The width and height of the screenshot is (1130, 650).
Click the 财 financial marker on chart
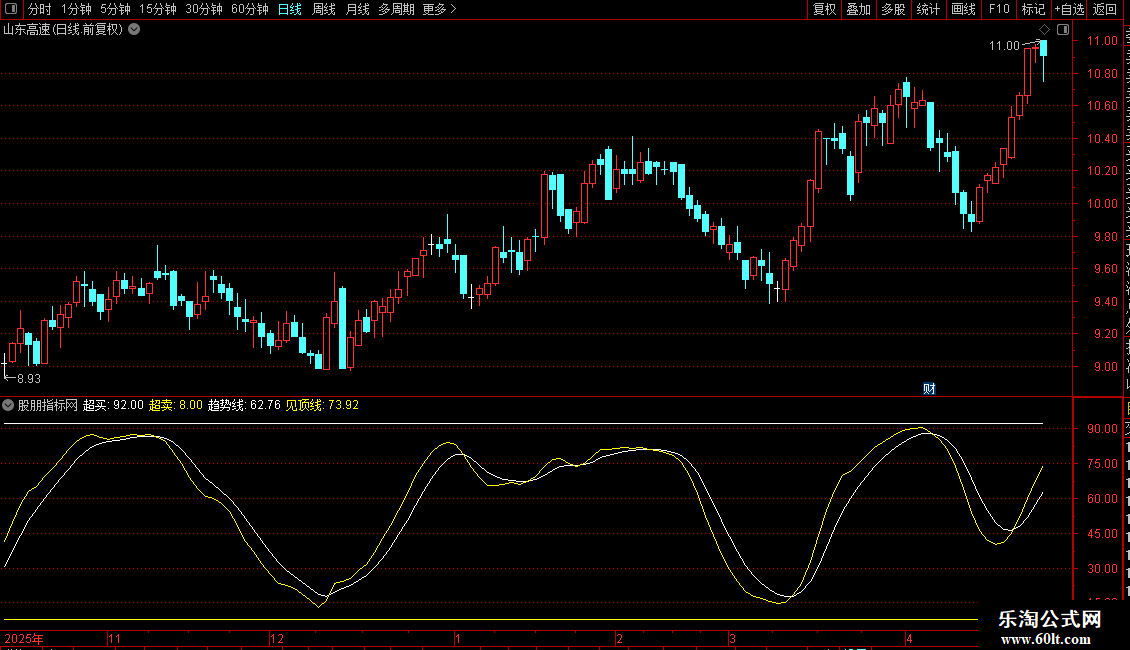click(x=930, y=389)
